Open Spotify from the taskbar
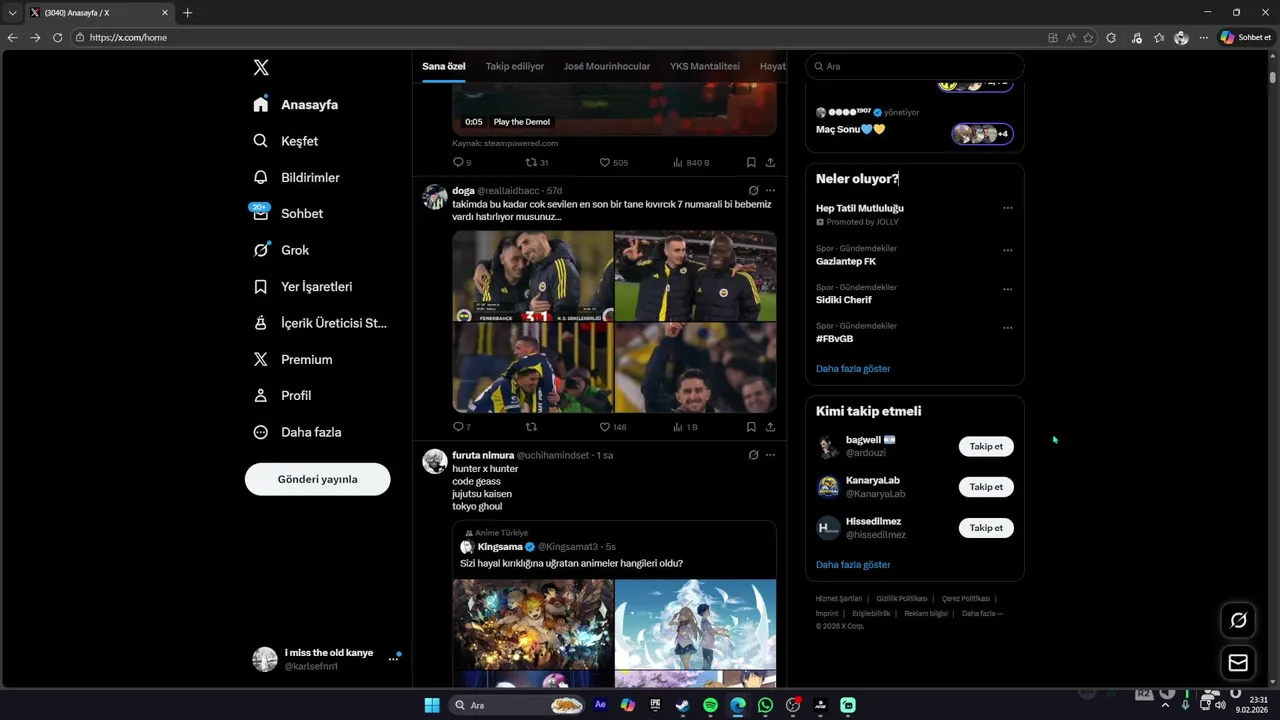The width and height of the screenshot is (1280, 720). [710, 705]
